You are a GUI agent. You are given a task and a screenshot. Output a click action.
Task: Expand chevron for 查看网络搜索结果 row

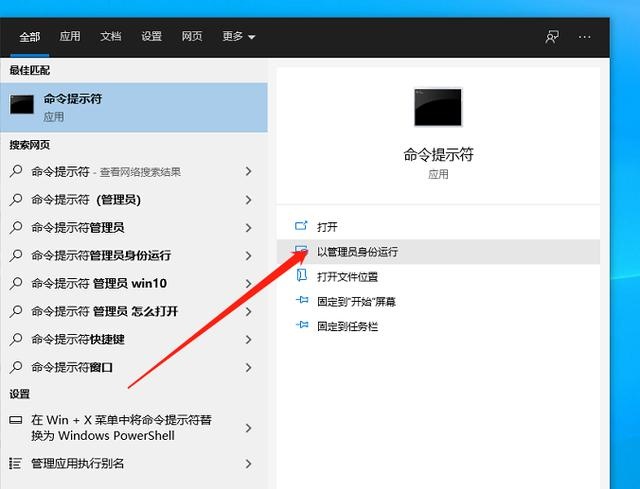point(248,171)
